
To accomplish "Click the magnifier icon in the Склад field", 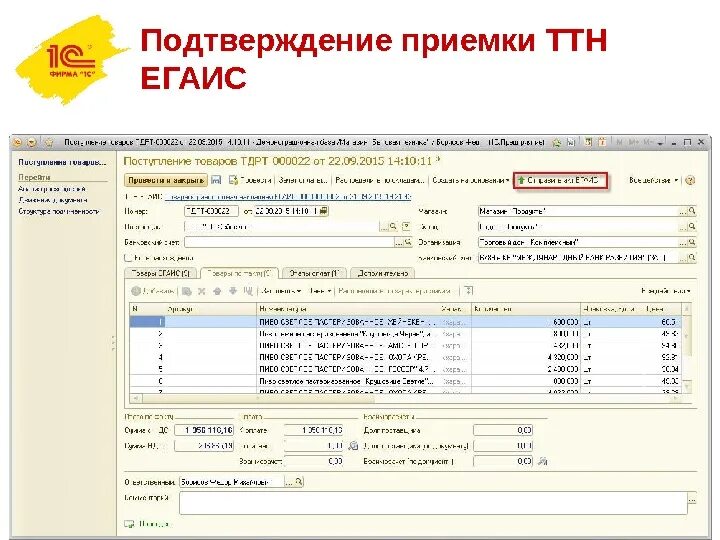I will click(692, 227).
